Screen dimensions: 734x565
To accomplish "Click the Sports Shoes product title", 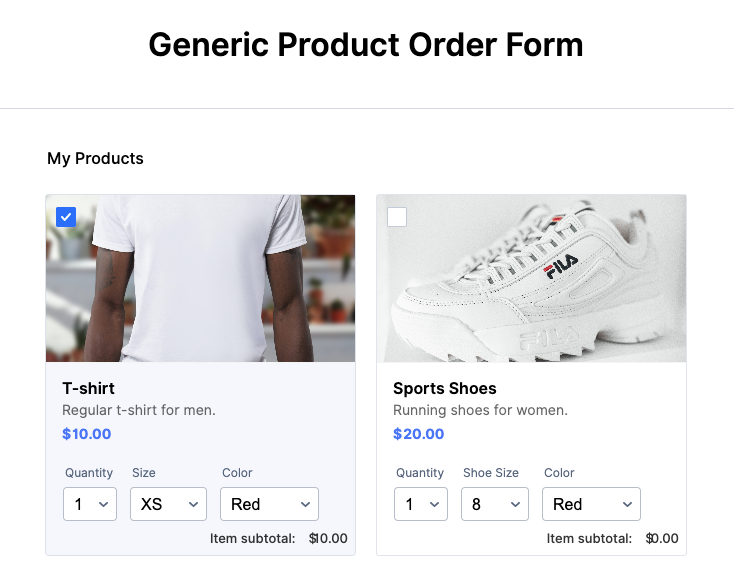I will pos(445,388).
